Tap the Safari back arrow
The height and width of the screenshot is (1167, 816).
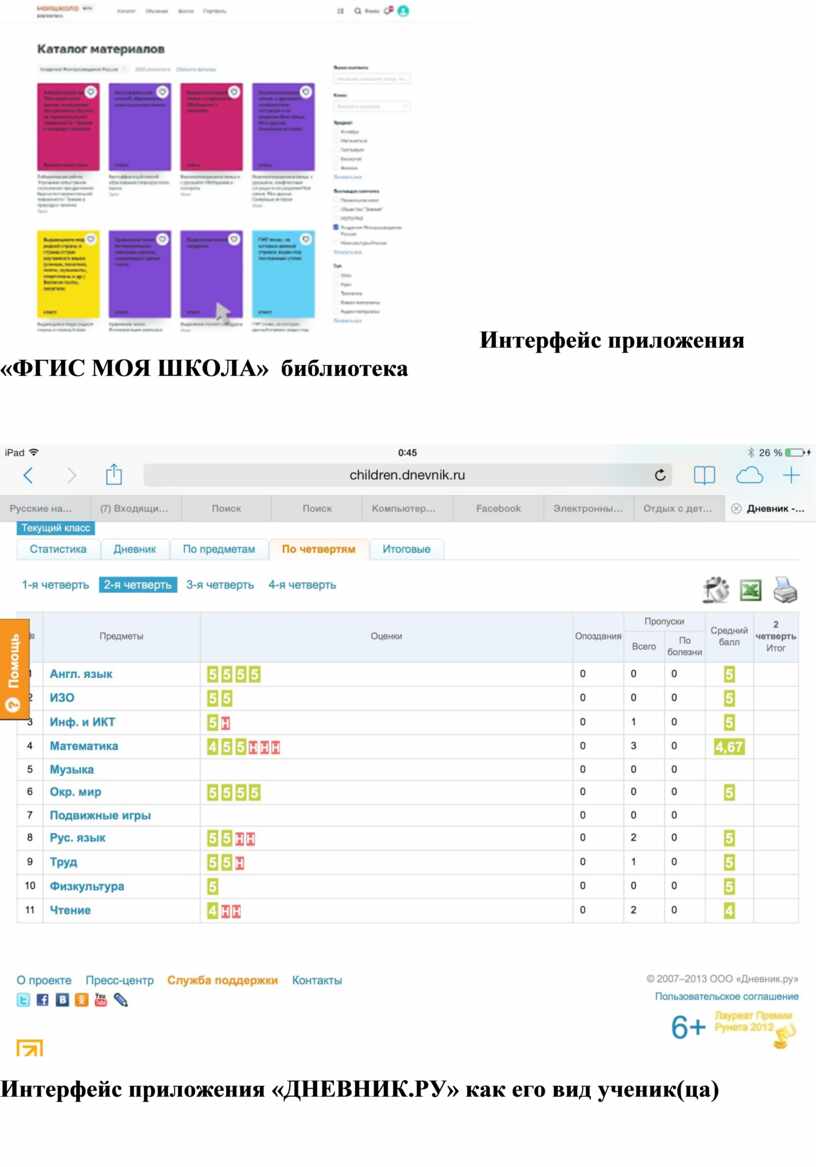(x=28, y=475)
